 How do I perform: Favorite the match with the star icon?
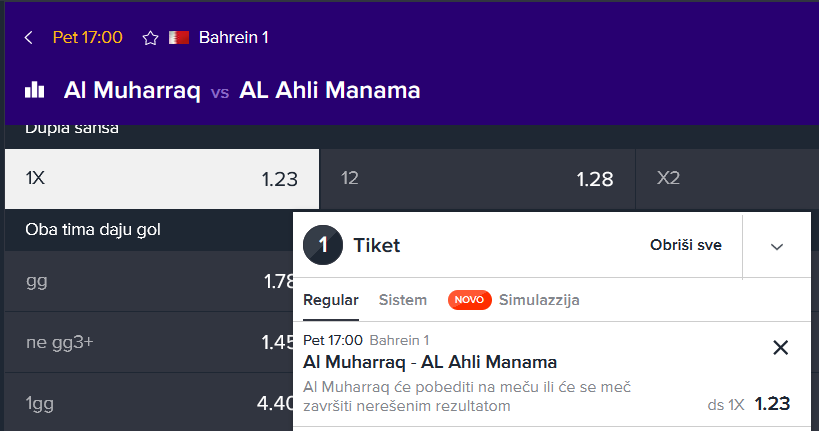(150, 38)
